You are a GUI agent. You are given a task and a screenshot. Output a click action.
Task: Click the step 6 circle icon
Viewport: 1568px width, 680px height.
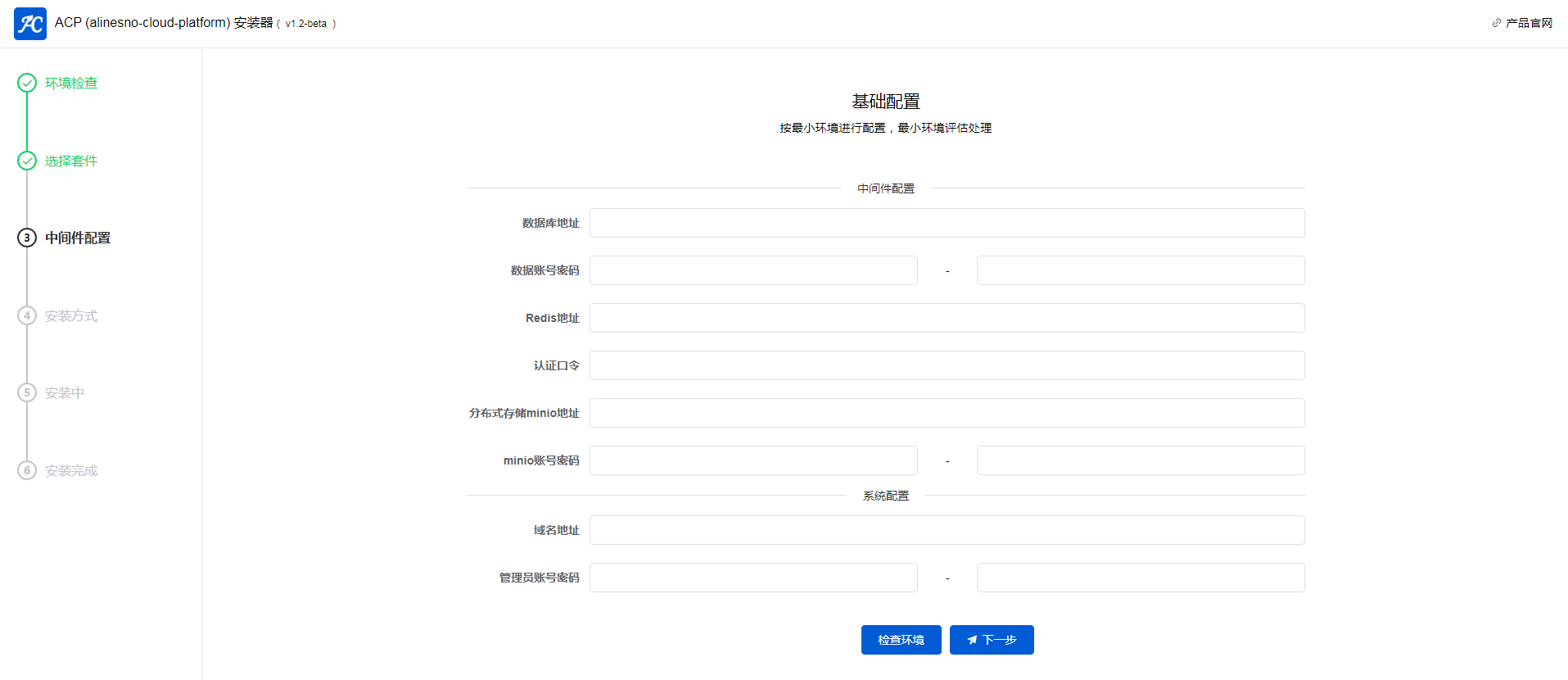(27, 470)
